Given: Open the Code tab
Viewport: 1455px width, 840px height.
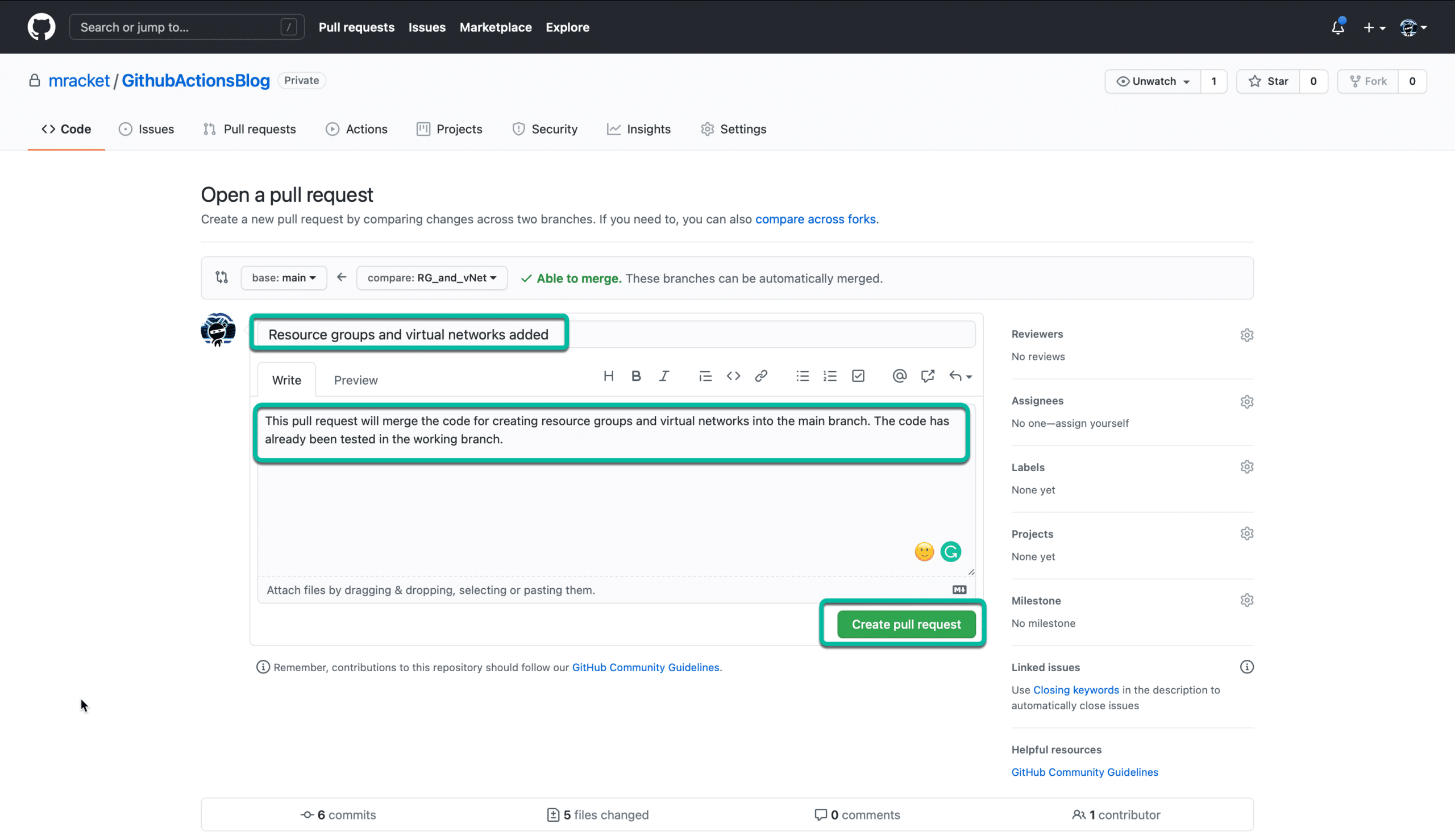Looking at the screenshot, I should click(66, 129).
